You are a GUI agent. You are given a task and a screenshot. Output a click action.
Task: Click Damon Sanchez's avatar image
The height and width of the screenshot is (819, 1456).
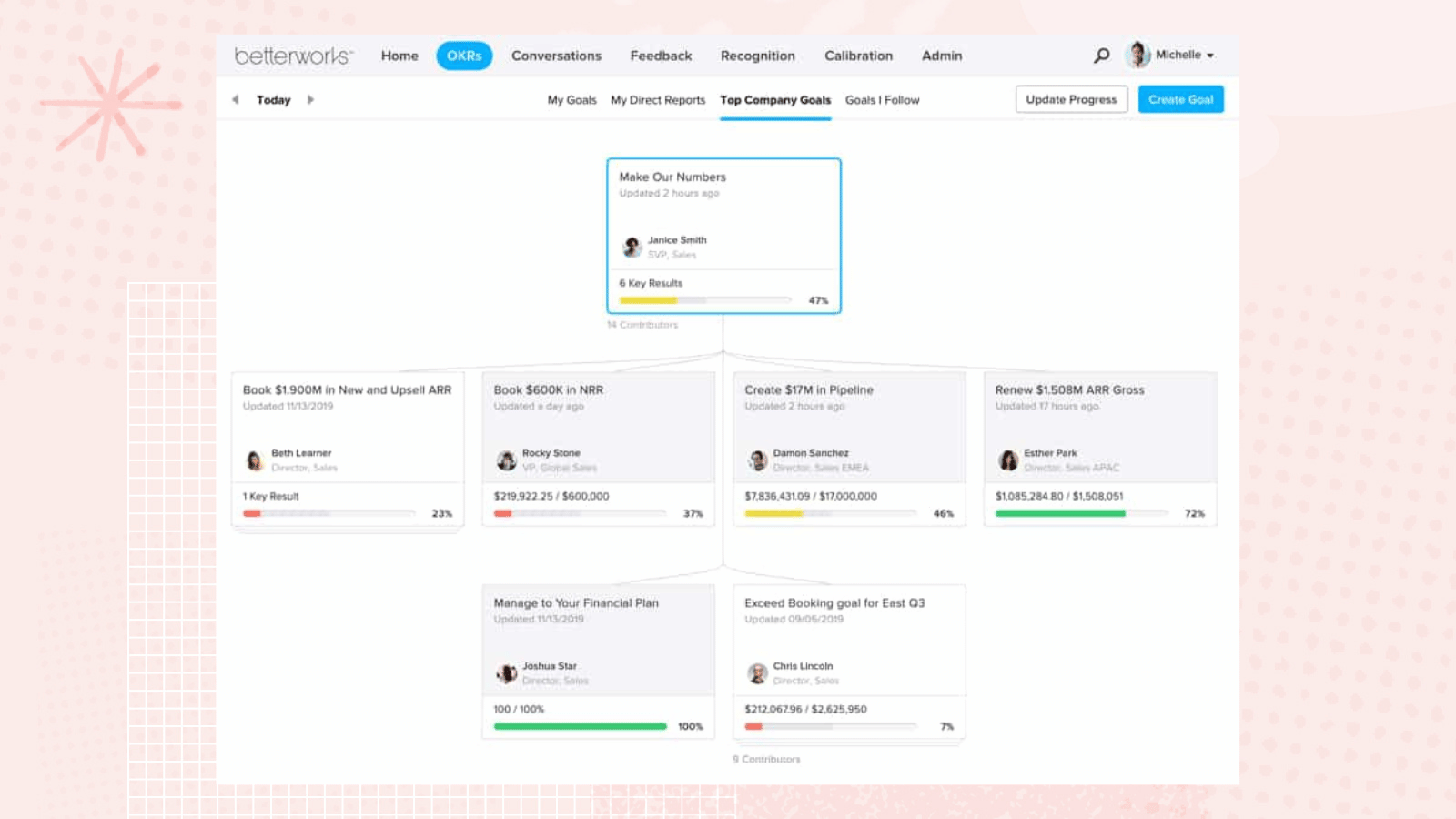click(756, 459)
